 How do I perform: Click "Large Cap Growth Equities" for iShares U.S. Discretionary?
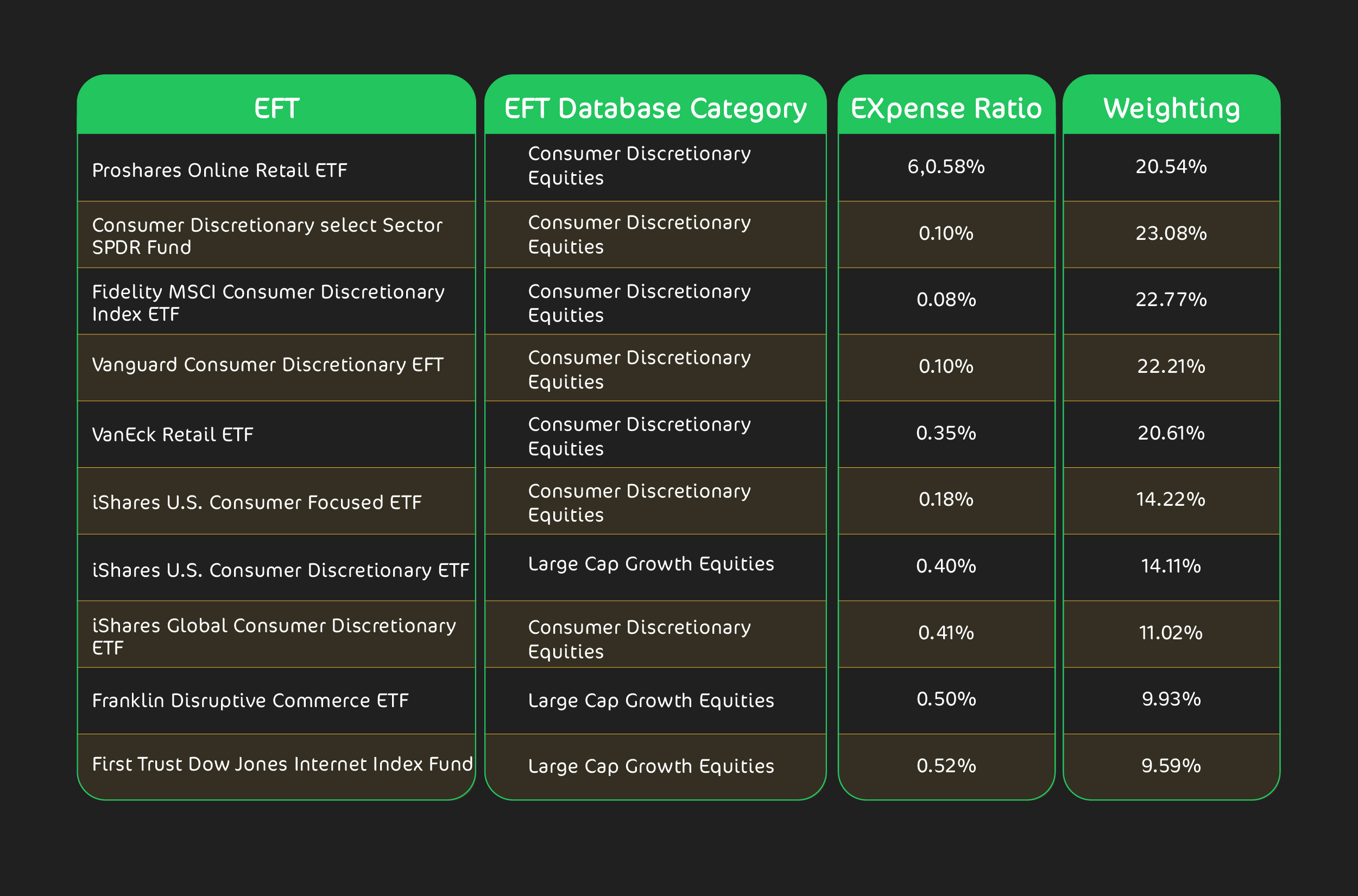(651, 564)
